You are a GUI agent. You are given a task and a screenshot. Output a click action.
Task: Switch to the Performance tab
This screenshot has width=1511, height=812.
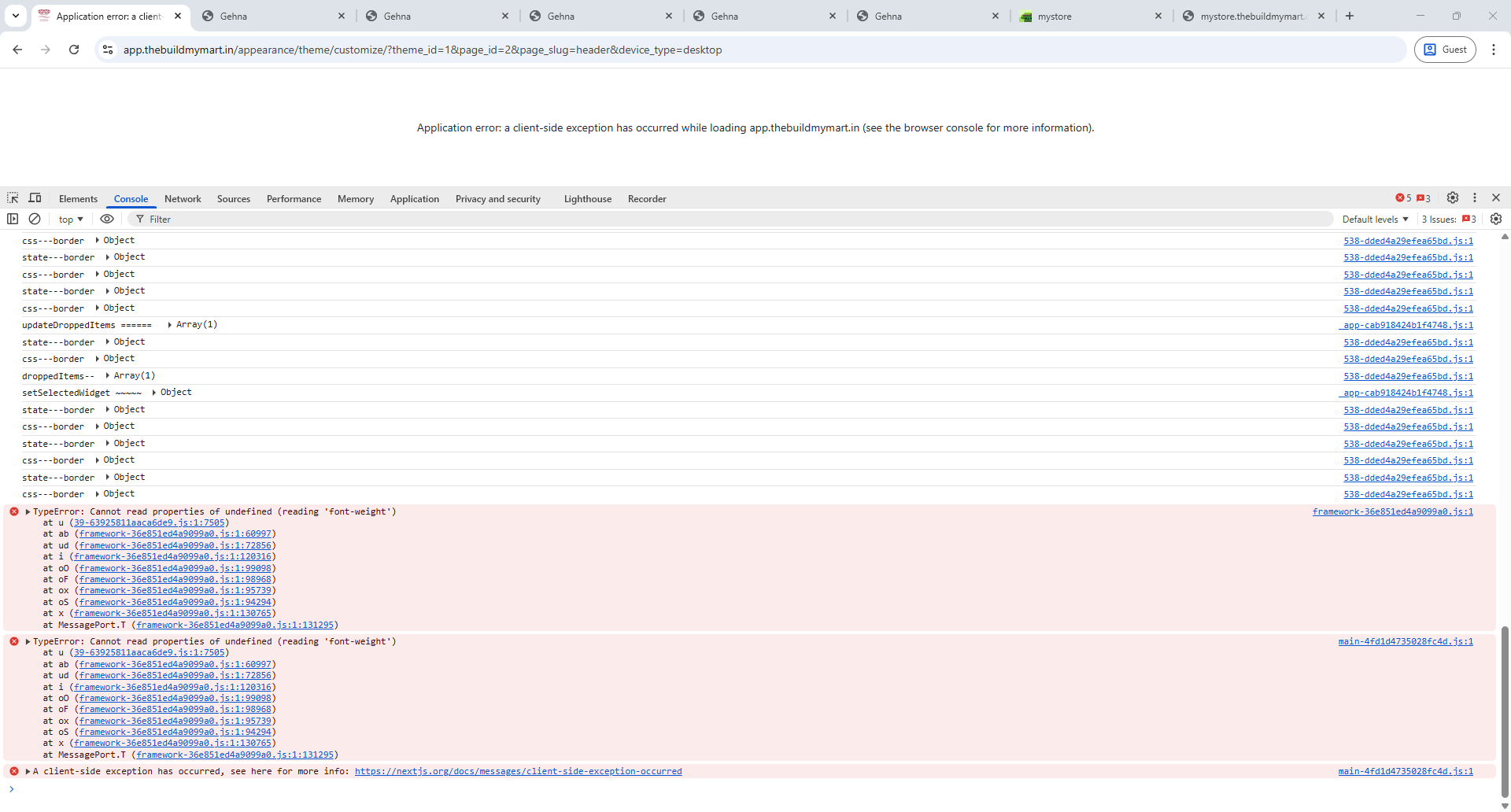[294, 199]
